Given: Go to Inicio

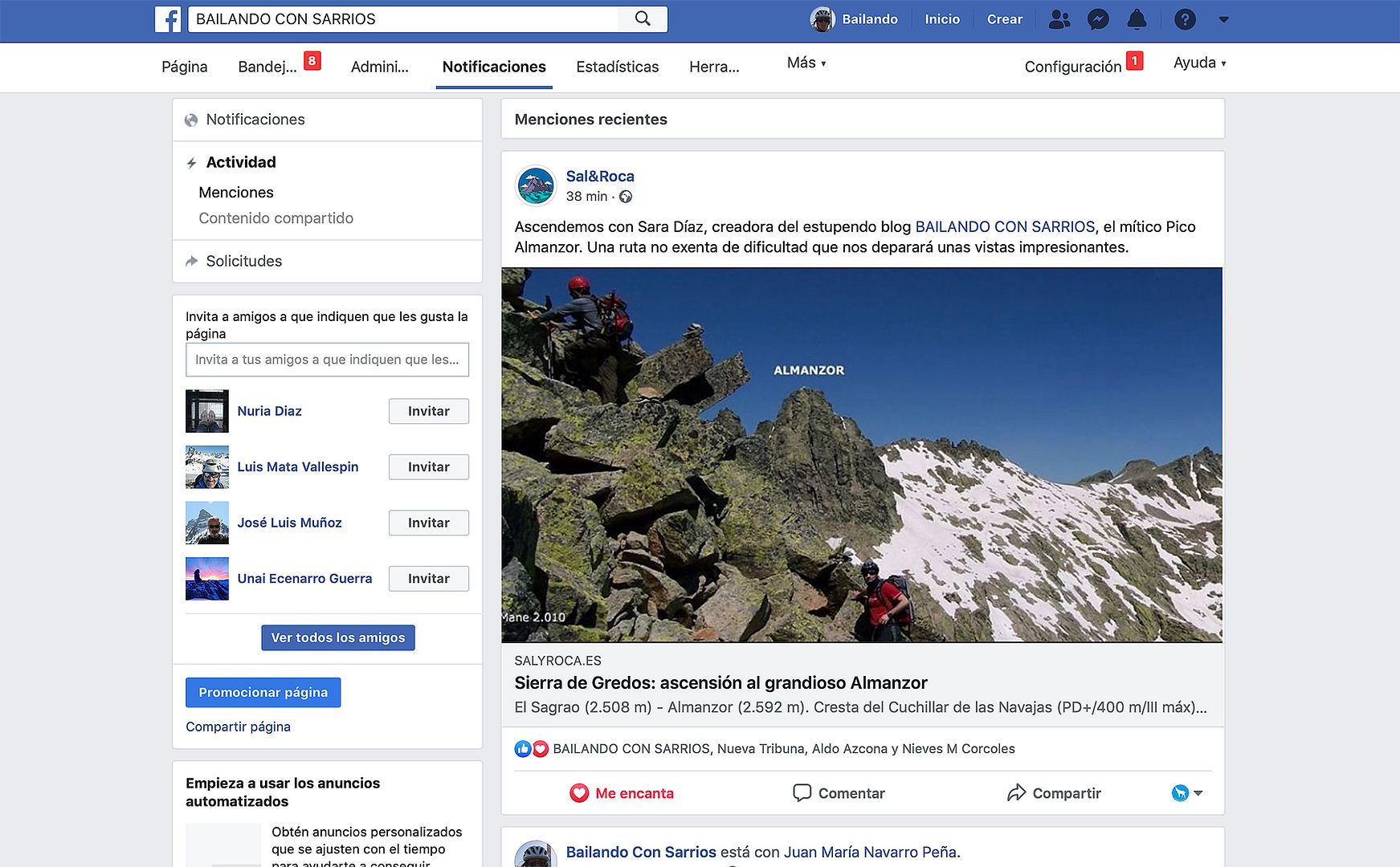Looking at the screenshot, I should point(942,19).
